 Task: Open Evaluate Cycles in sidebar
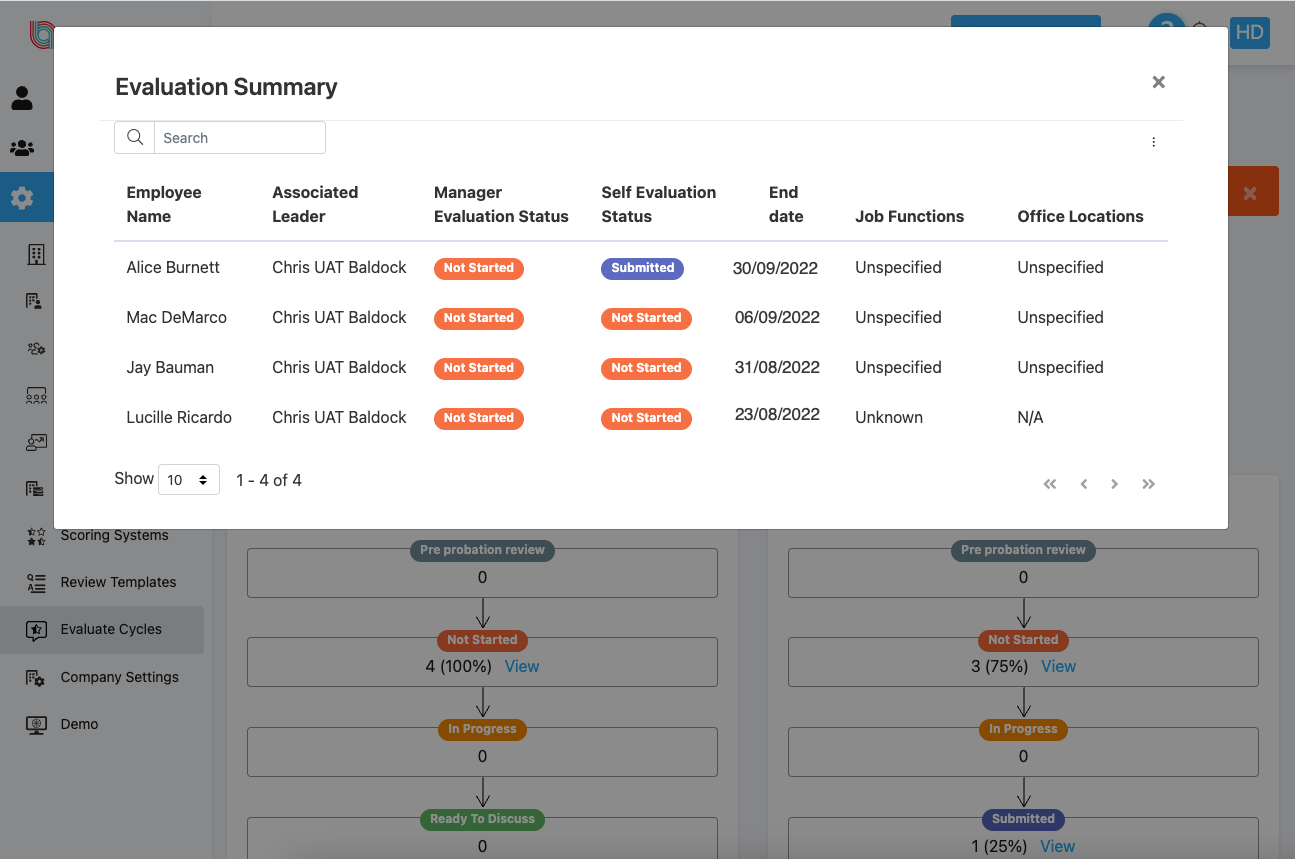click(101, 629)
